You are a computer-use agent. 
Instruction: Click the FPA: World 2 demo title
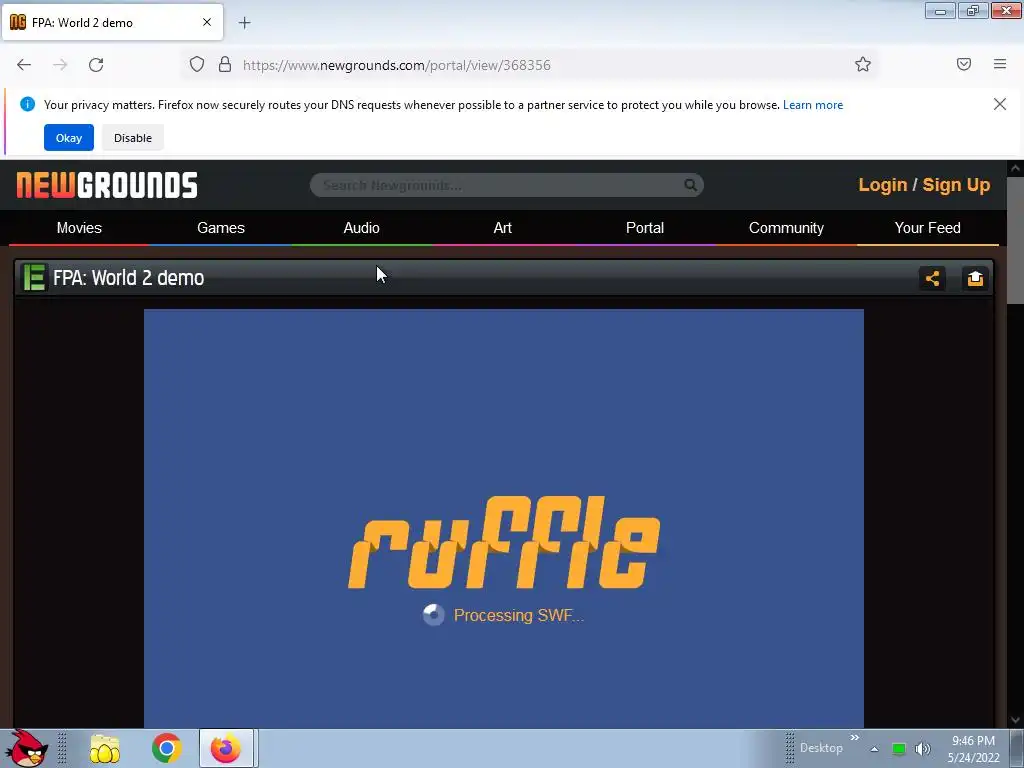click(129, 278)
